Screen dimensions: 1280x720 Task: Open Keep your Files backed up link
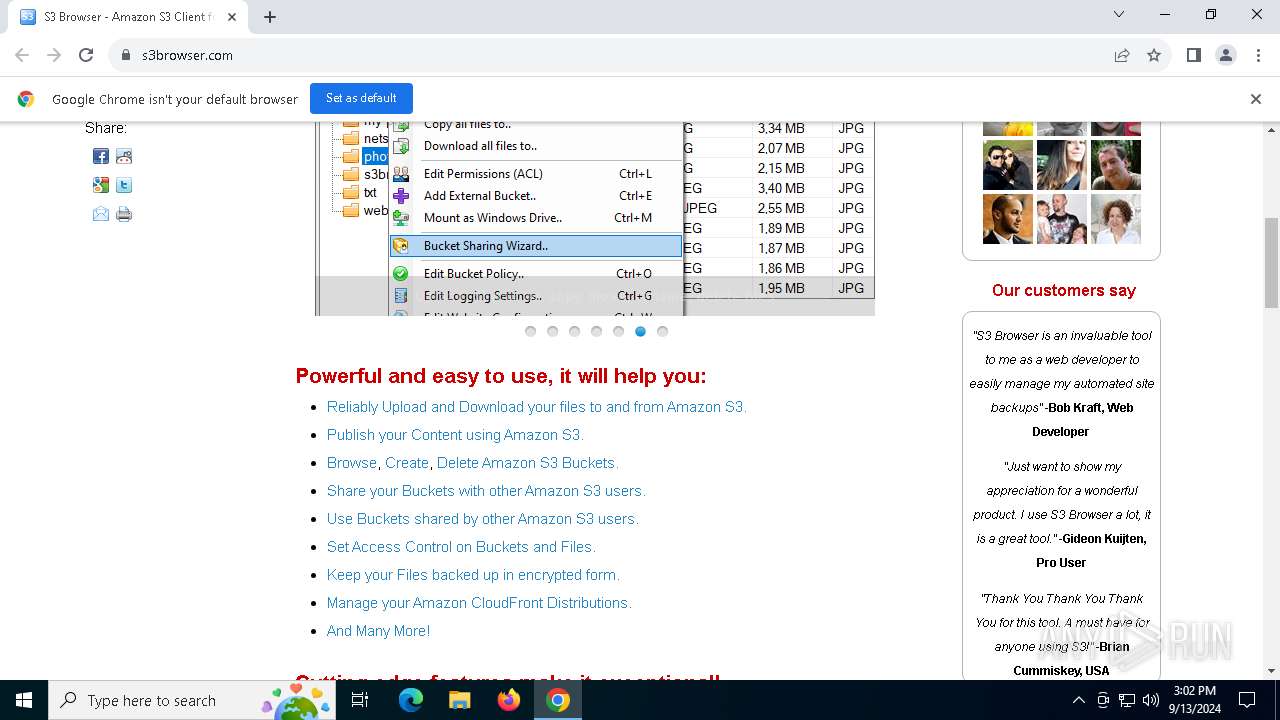click(473, 575)
